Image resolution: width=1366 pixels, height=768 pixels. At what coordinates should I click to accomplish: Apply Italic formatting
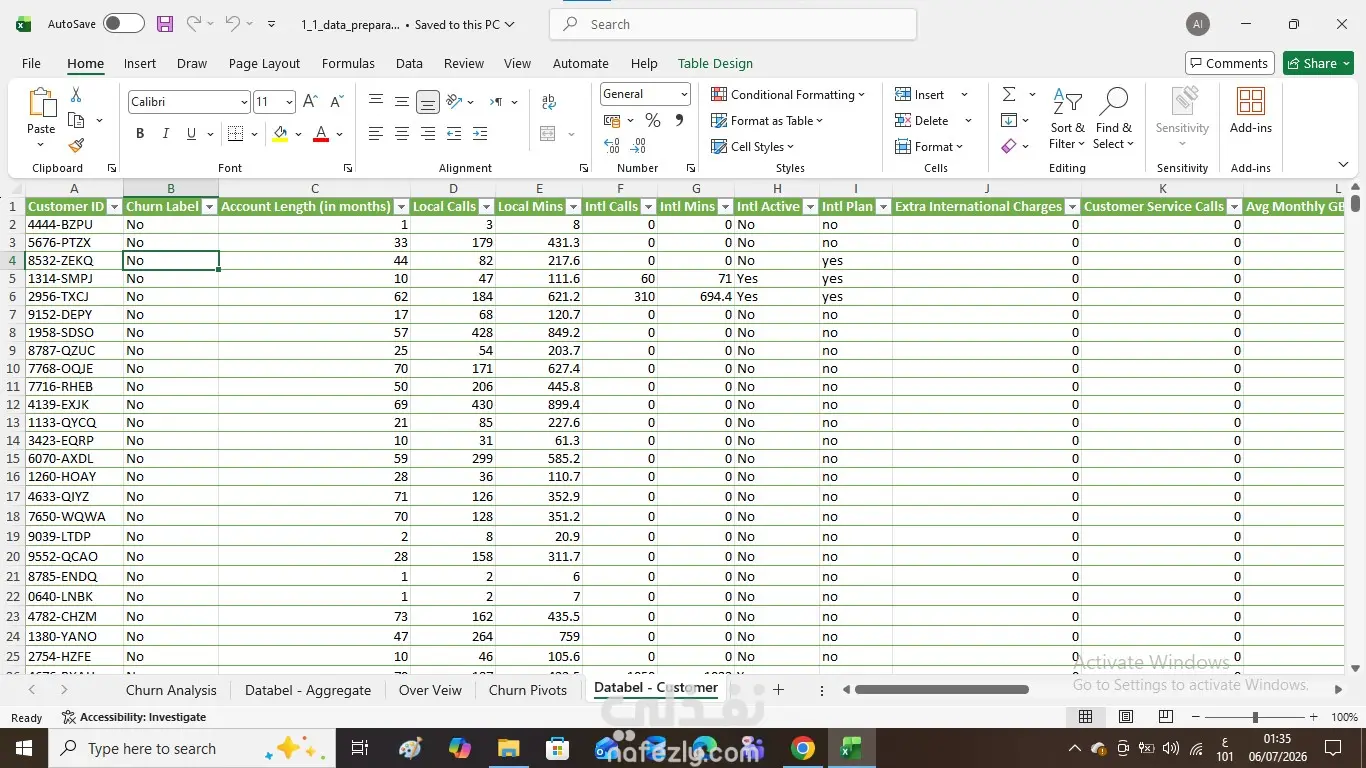click(165, 133)
